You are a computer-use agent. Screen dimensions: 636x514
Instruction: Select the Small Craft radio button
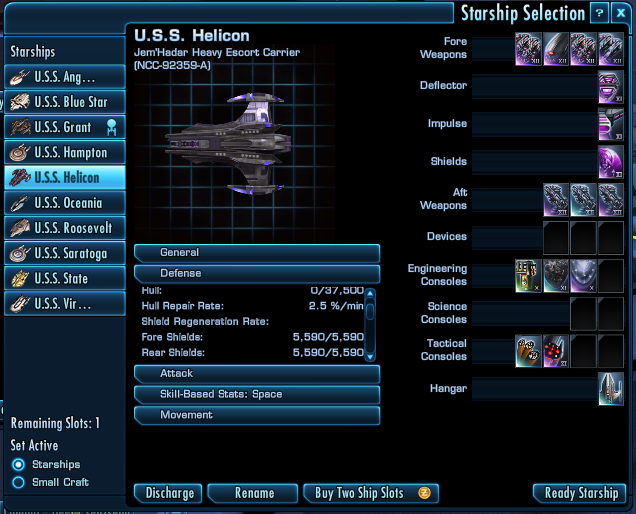point(18,482)
